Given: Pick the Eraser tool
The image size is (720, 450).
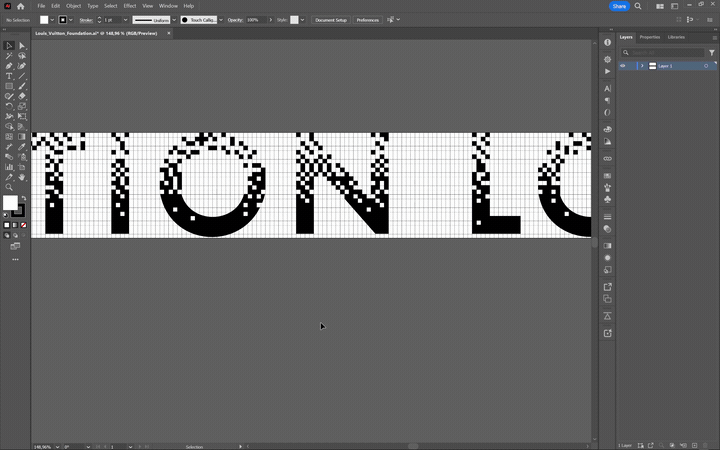Looking at the screenshot, I should [x=22, y=96].
